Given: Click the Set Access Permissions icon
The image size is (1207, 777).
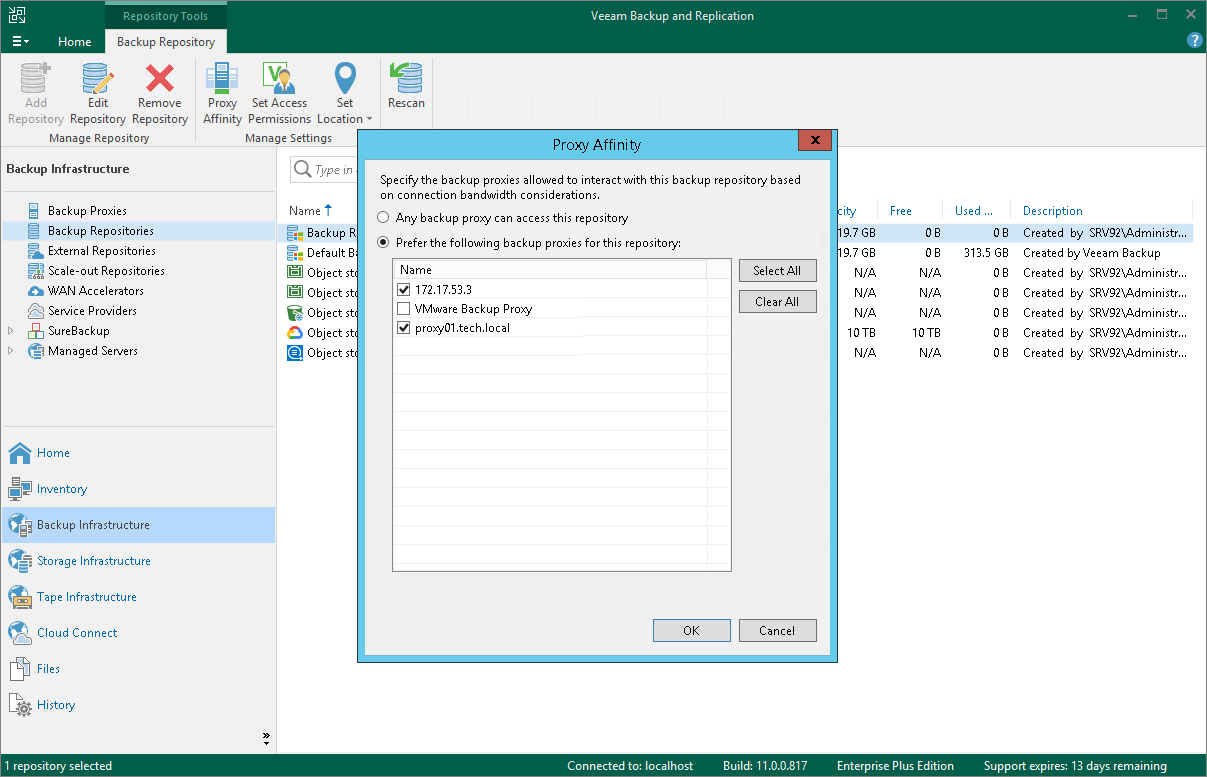Looking at the screenshot, I should tap(279, 79).
